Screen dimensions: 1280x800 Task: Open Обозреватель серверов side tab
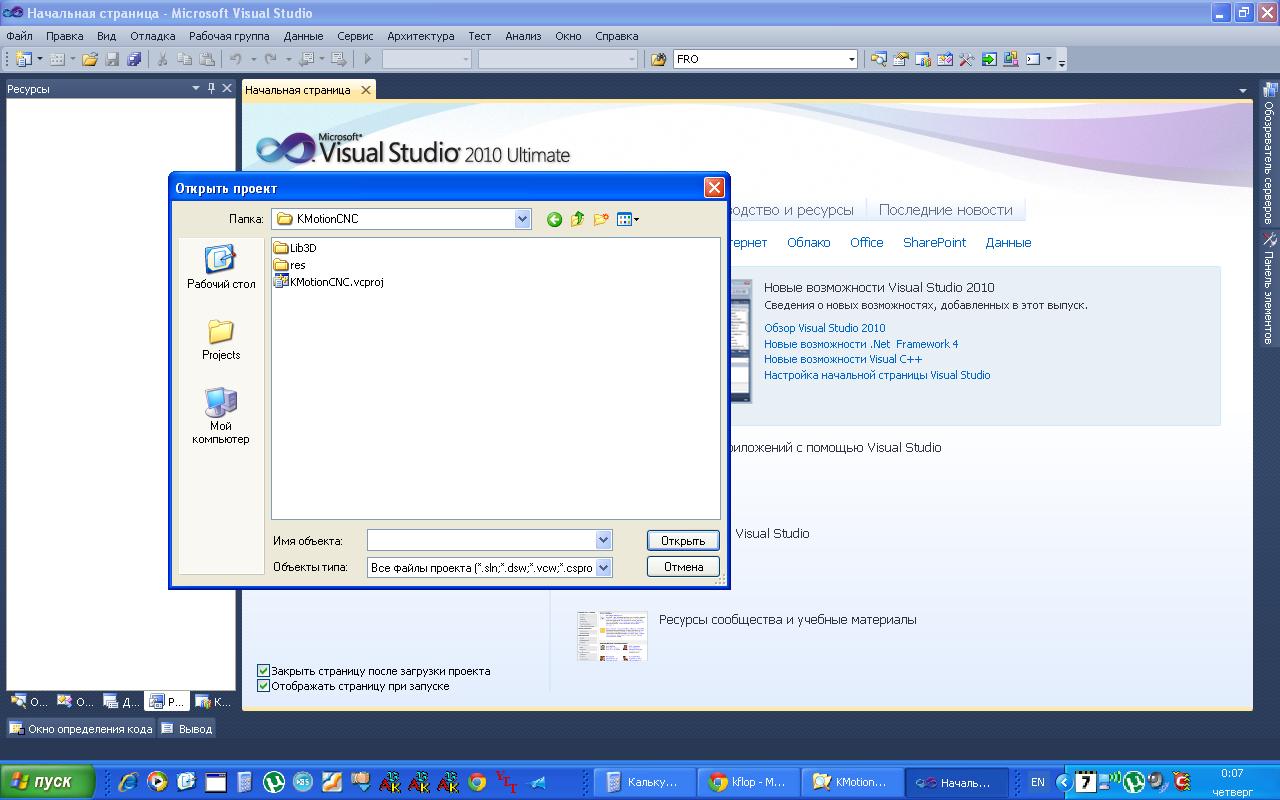1269,153
